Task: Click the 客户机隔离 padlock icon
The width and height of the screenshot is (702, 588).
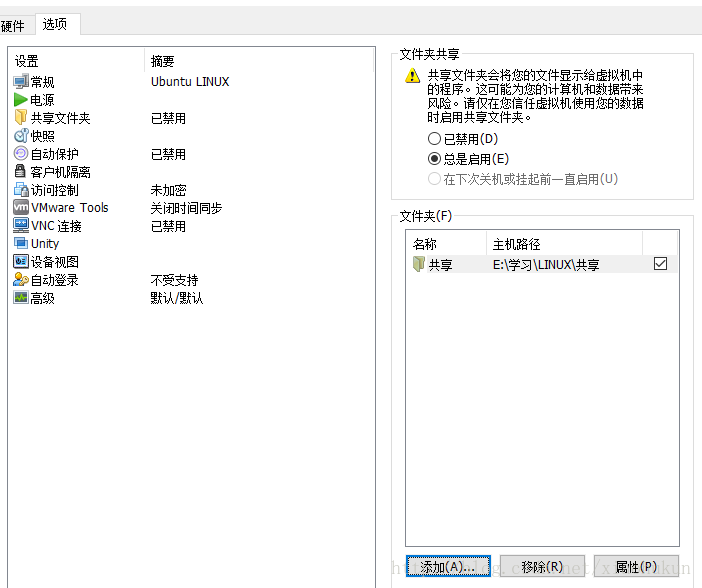Action: [20, 171]
